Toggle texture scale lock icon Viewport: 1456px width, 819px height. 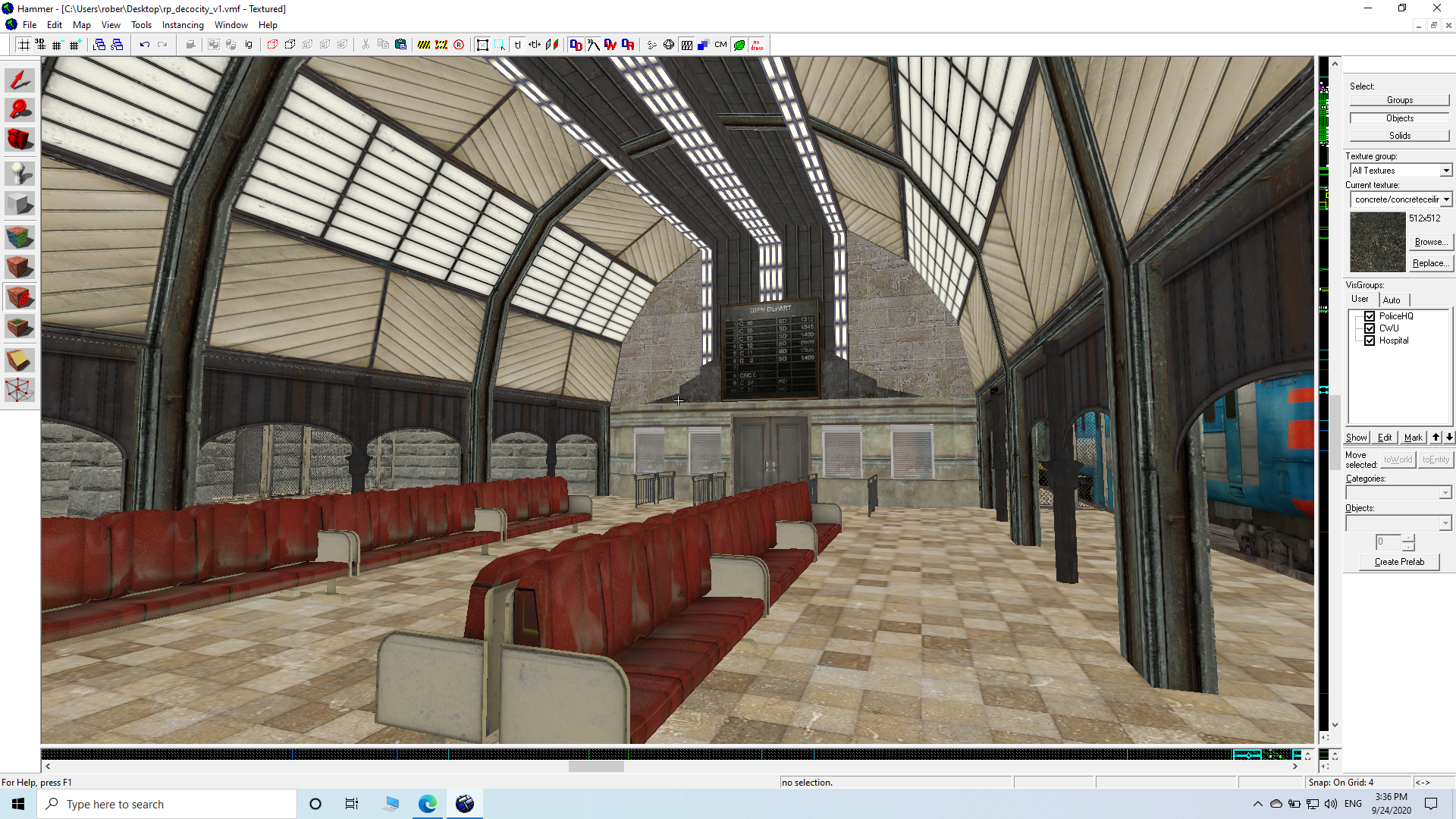[535, 45]
